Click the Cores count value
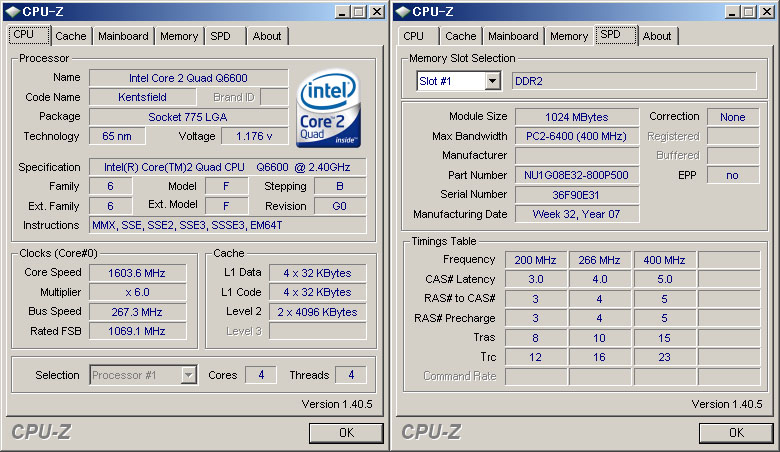Image resolution: width=780 pixels, height=452 pixels. click(x=261, y=375)
